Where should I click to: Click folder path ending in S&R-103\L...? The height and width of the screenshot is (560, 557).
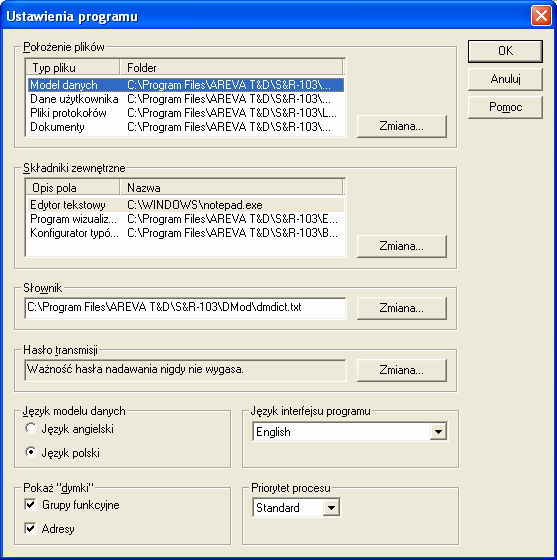232,113
